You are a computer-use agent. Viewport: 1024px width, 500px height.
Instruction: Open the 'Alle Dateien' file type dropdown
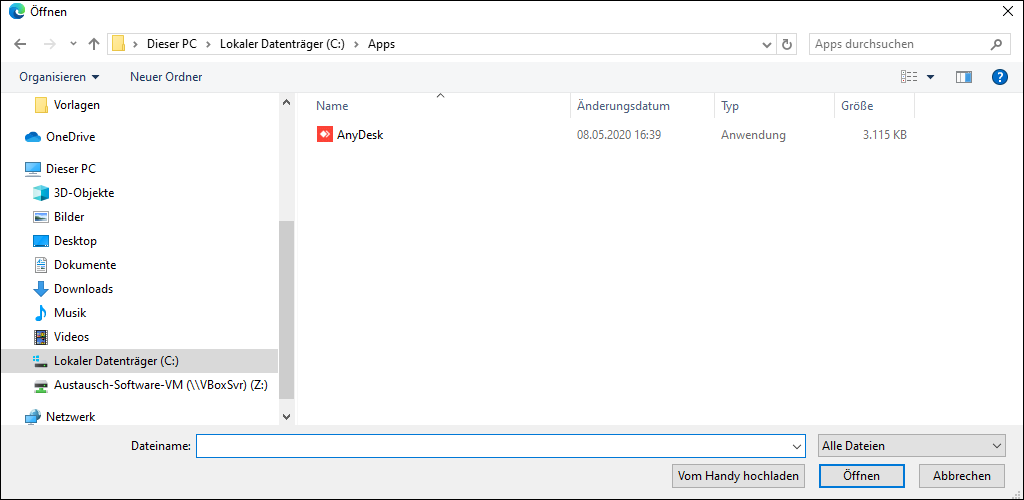click(x=912, y=446)
